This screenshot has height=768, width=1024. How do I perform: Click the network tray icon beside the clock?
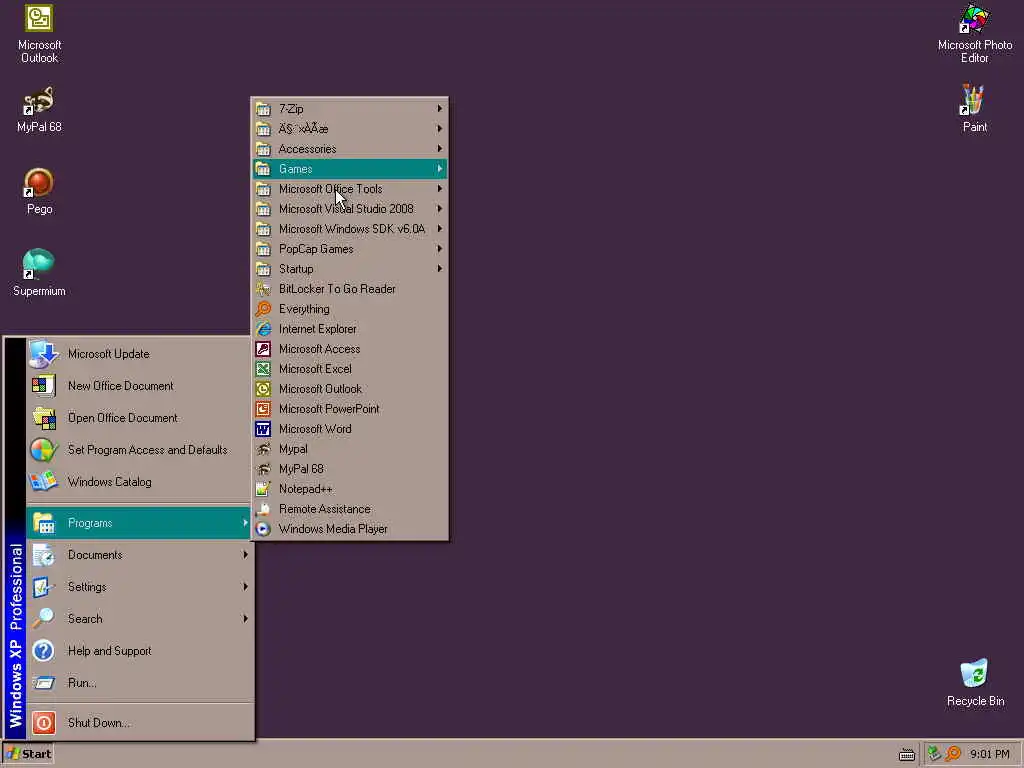pos(935,754)
